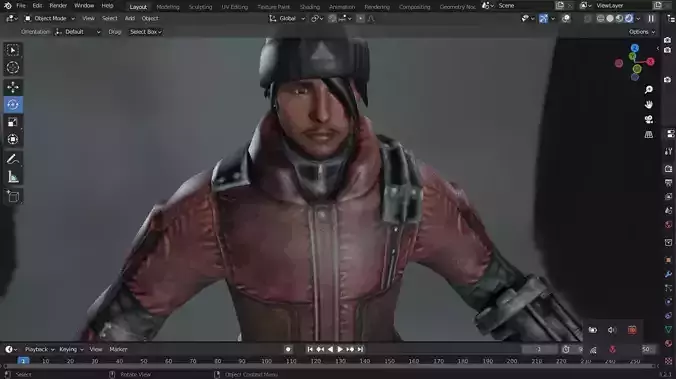Open the viewport Object menu

click(150, 19)
